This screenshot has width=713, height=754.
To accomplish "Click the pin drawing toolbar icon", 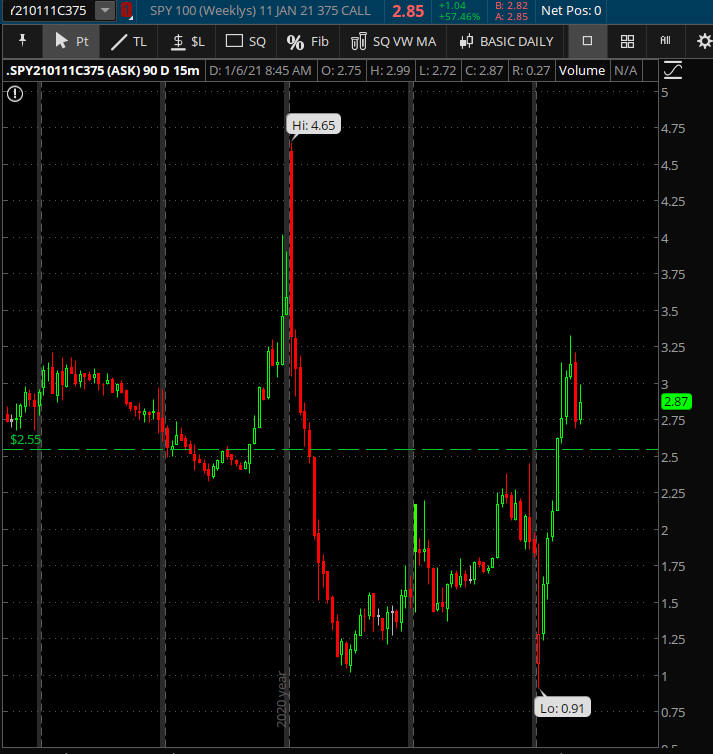I will [x=22, y=41].
